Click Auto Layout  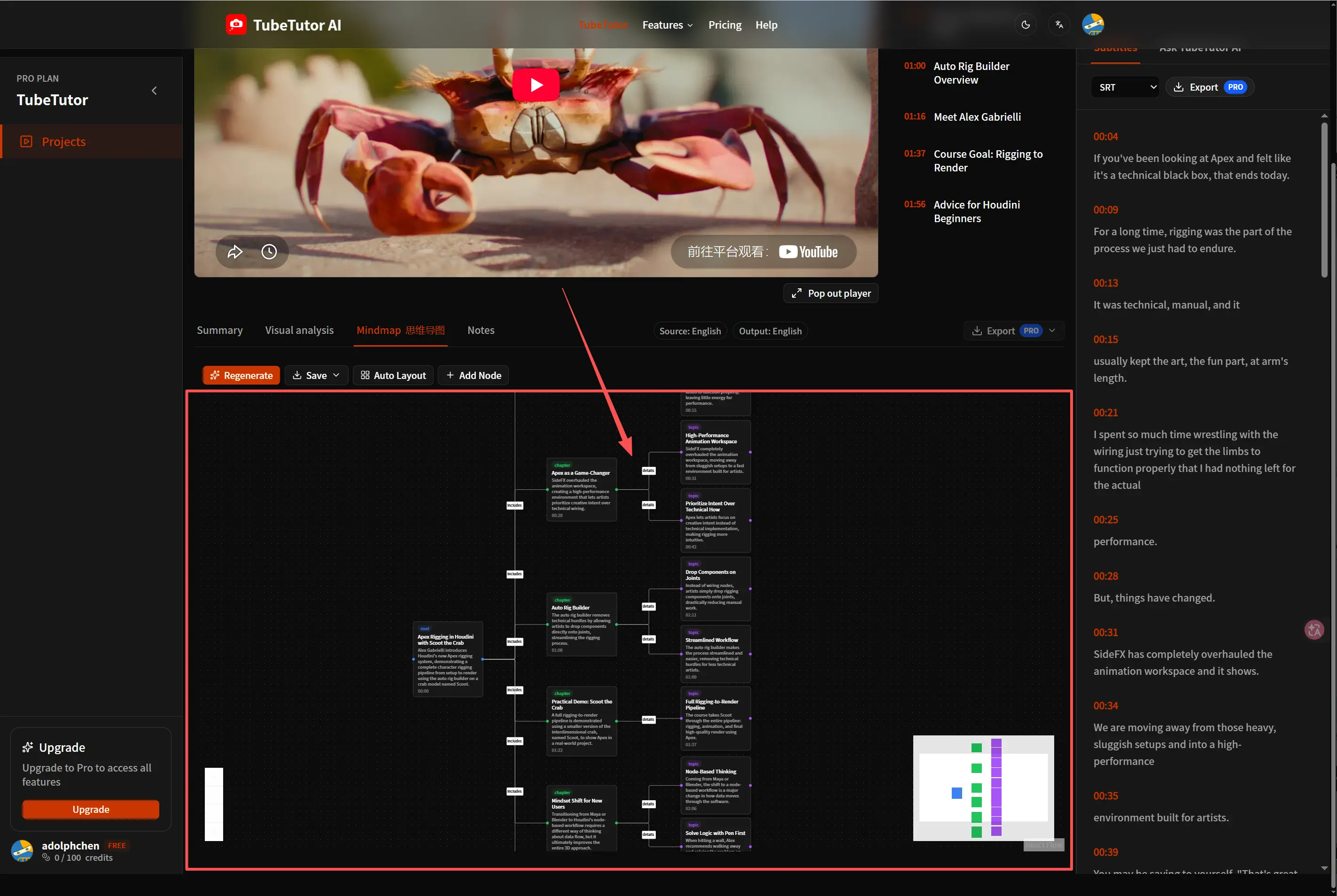click(393, 375)
